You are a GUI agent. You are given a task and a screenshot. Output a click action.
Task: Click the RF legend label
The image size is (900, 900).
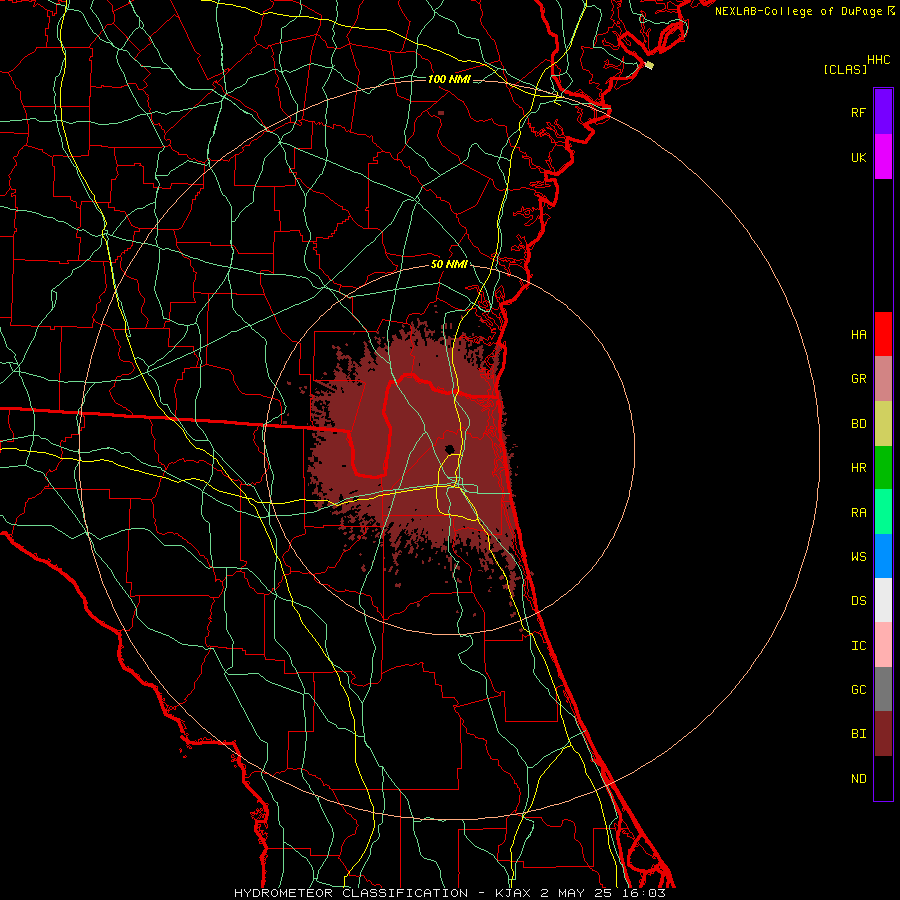858,112
